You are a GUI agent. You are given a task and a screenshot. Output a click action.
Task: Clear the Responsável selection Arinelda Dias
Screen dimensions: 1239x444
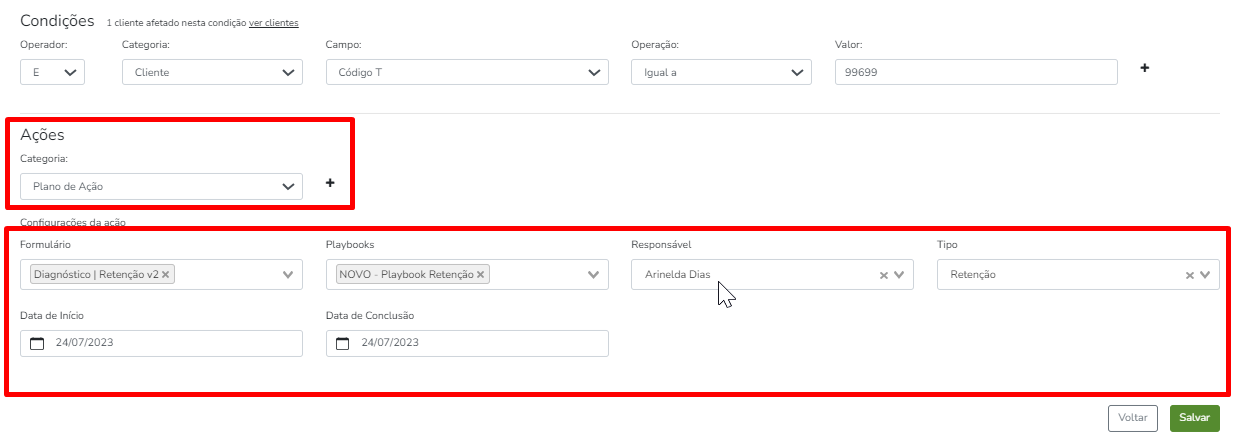pos(884,276)
